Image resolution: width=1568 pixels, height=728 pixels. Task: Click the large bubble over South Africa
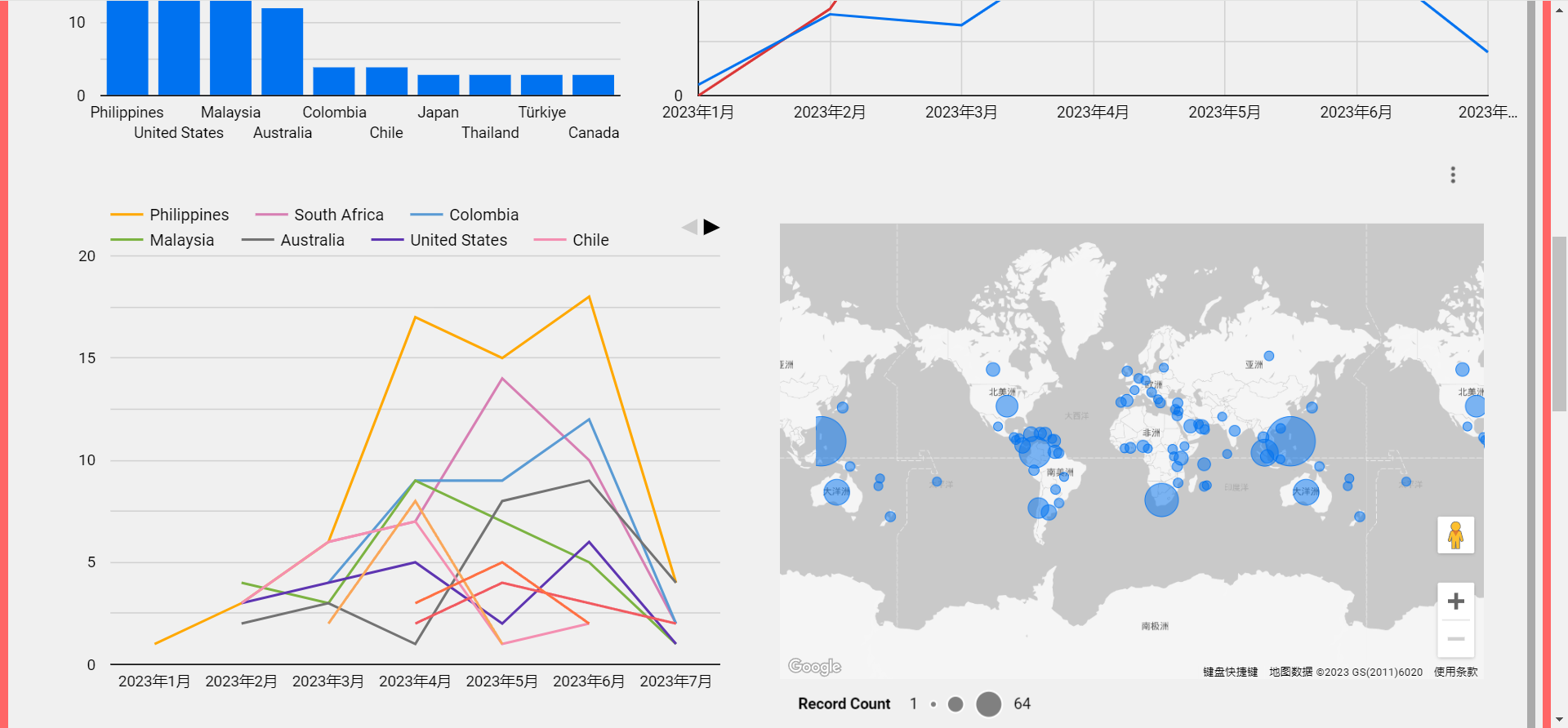(1160, 500)
